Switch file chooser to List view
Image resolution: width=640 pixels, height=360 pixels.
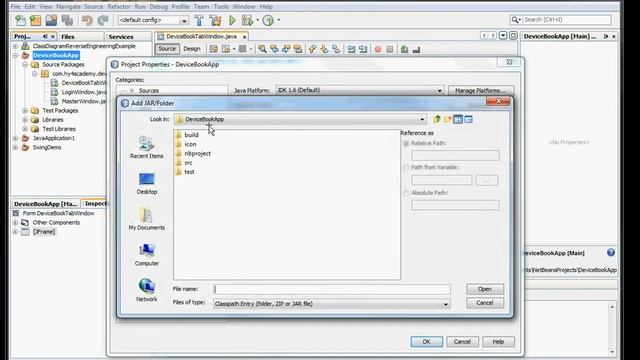pos(458,119)
